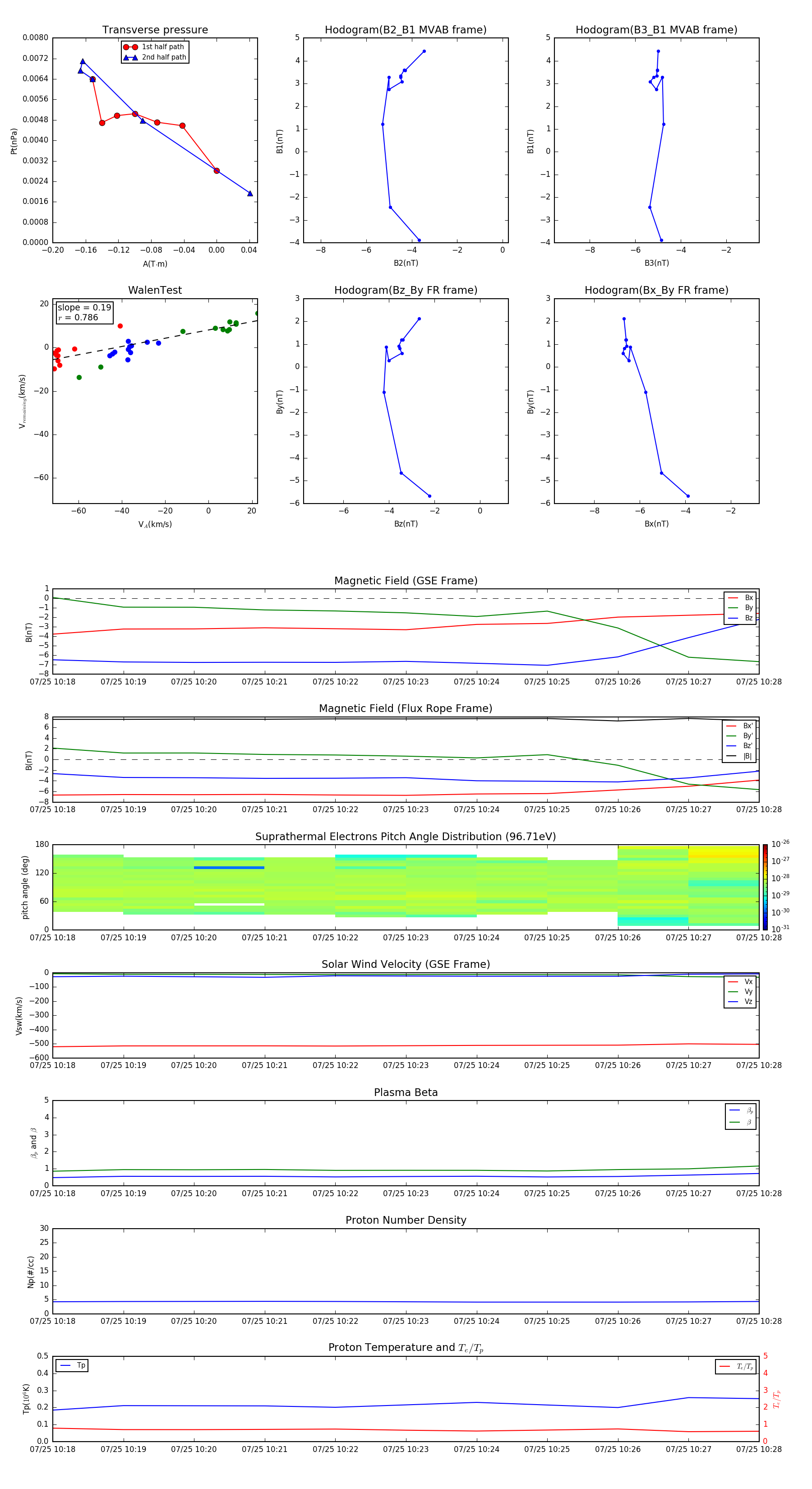
Task: Click the '10^-26' colorbar label
Action: coord(780,844)
